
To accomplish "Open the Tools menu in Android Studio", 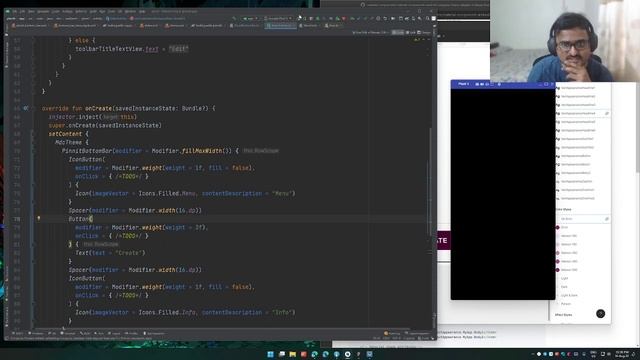I will (111, 11).
